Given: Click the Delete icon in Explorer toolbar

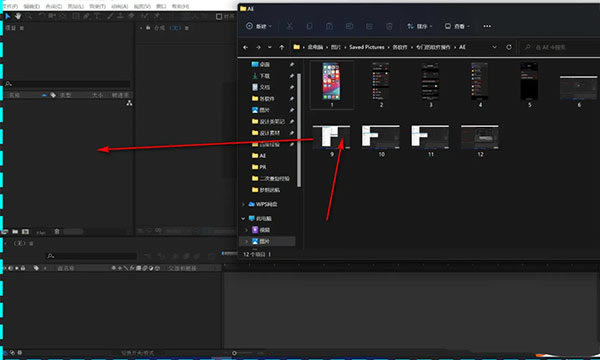Looking at the screenshot, I should (389, 26).
